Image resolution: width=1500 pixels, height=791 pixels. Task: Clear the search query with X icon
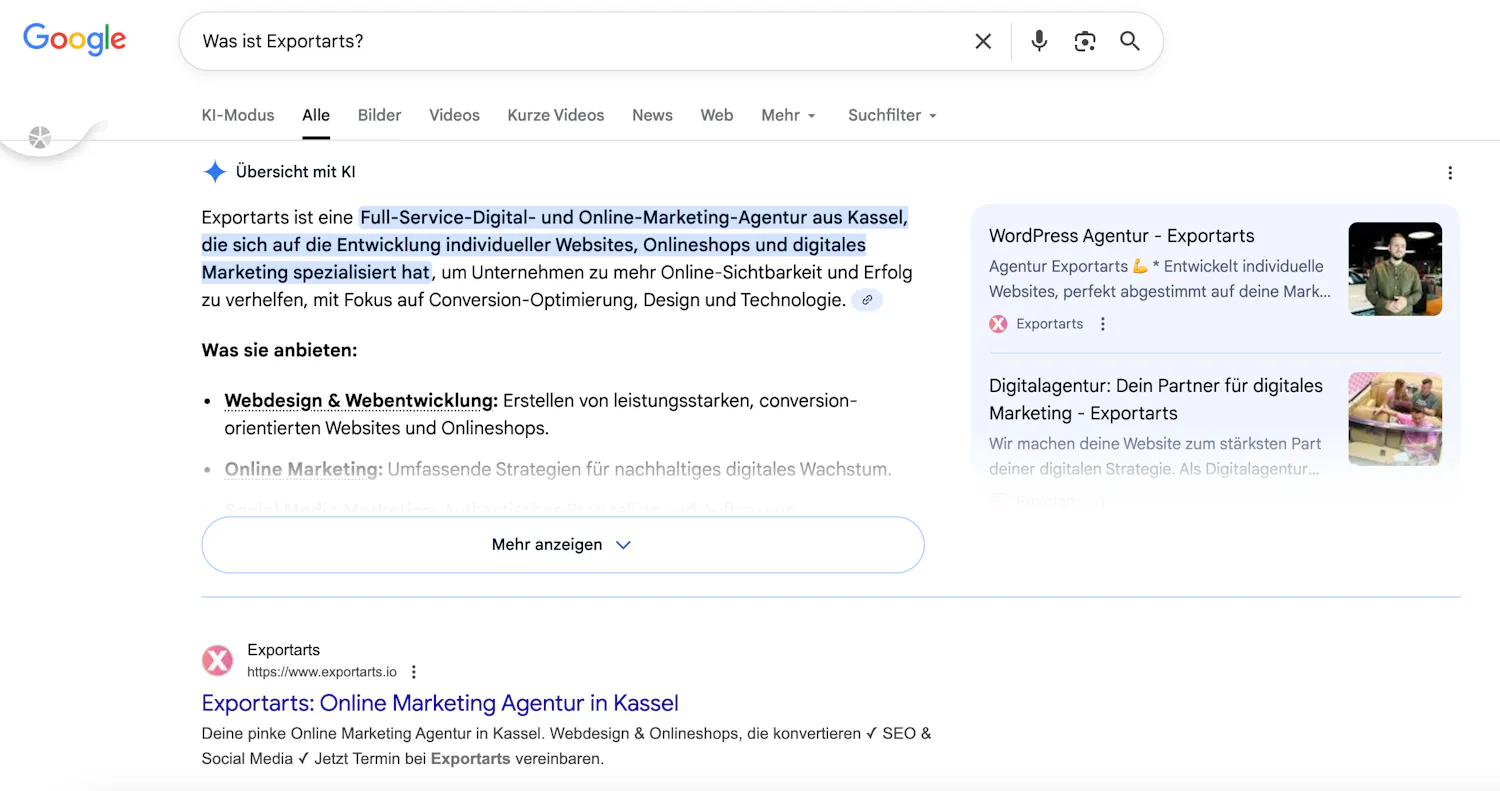[983, 41]
